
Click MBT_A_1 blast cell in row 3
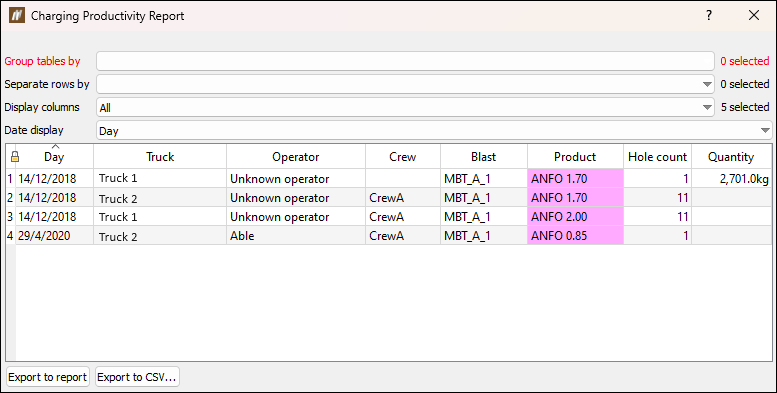[484, 217]
